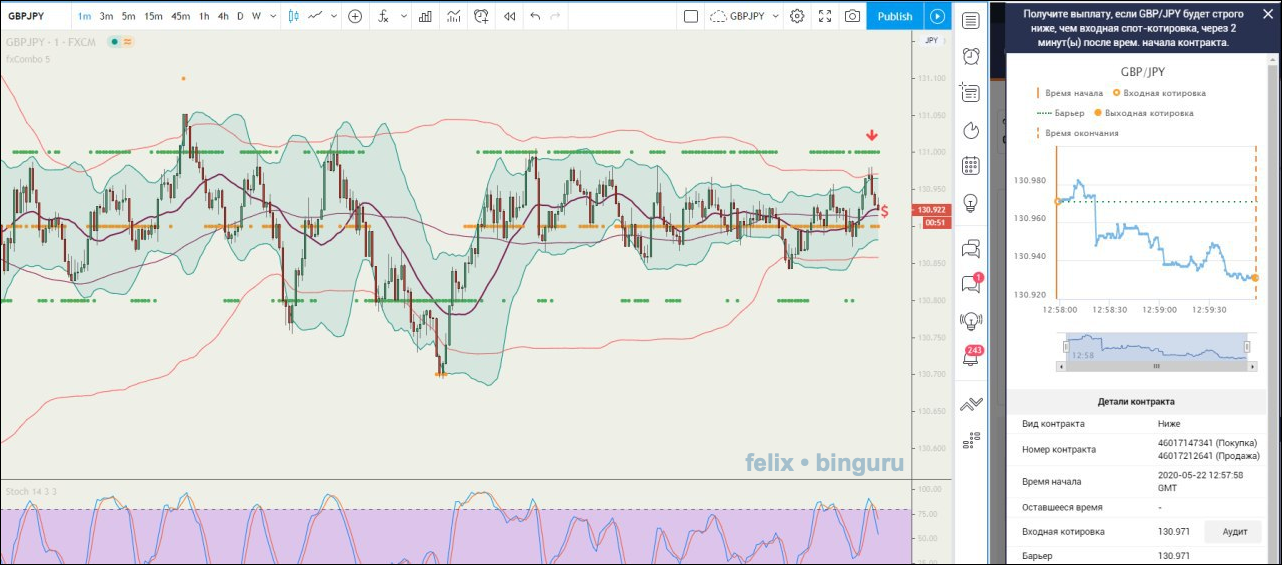
Task: Open chart settings gear icon
Action: coord(797,16)
